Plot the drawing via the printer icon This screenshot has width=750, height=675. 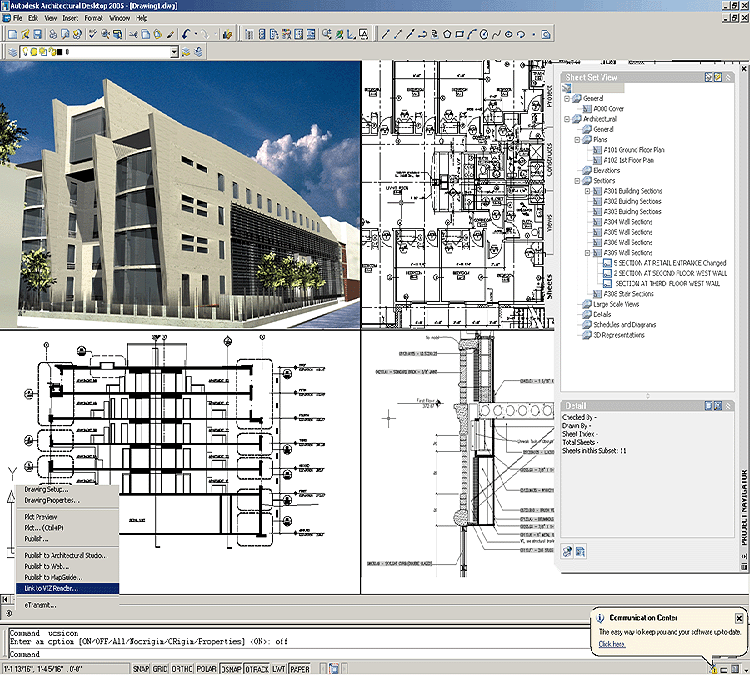coord(53,34)
